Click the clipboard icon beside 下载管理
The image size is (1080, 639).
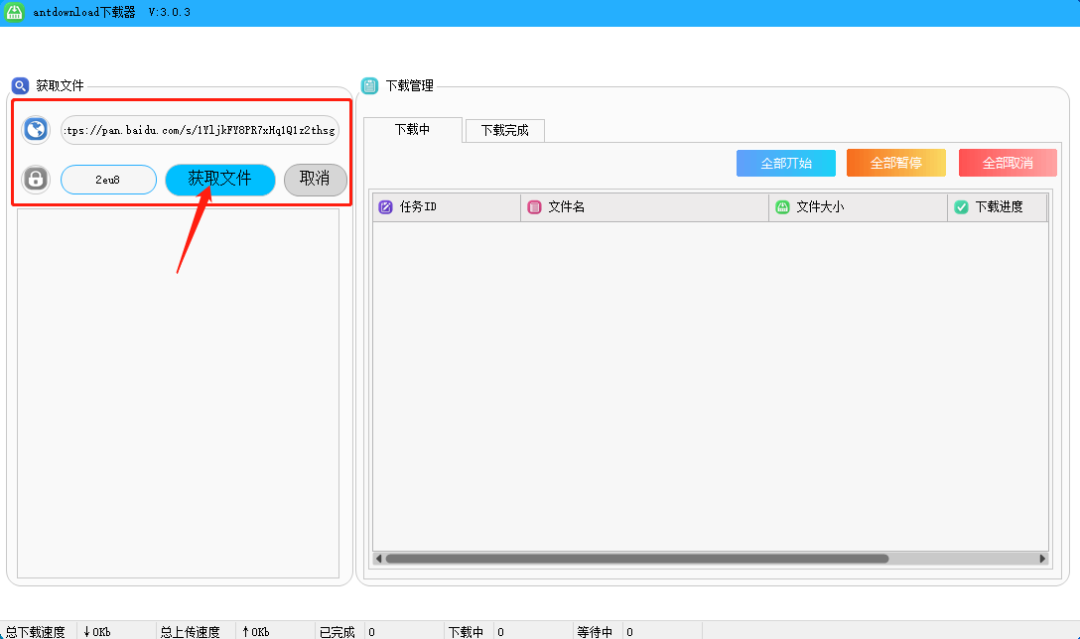(x=370, y=86)
